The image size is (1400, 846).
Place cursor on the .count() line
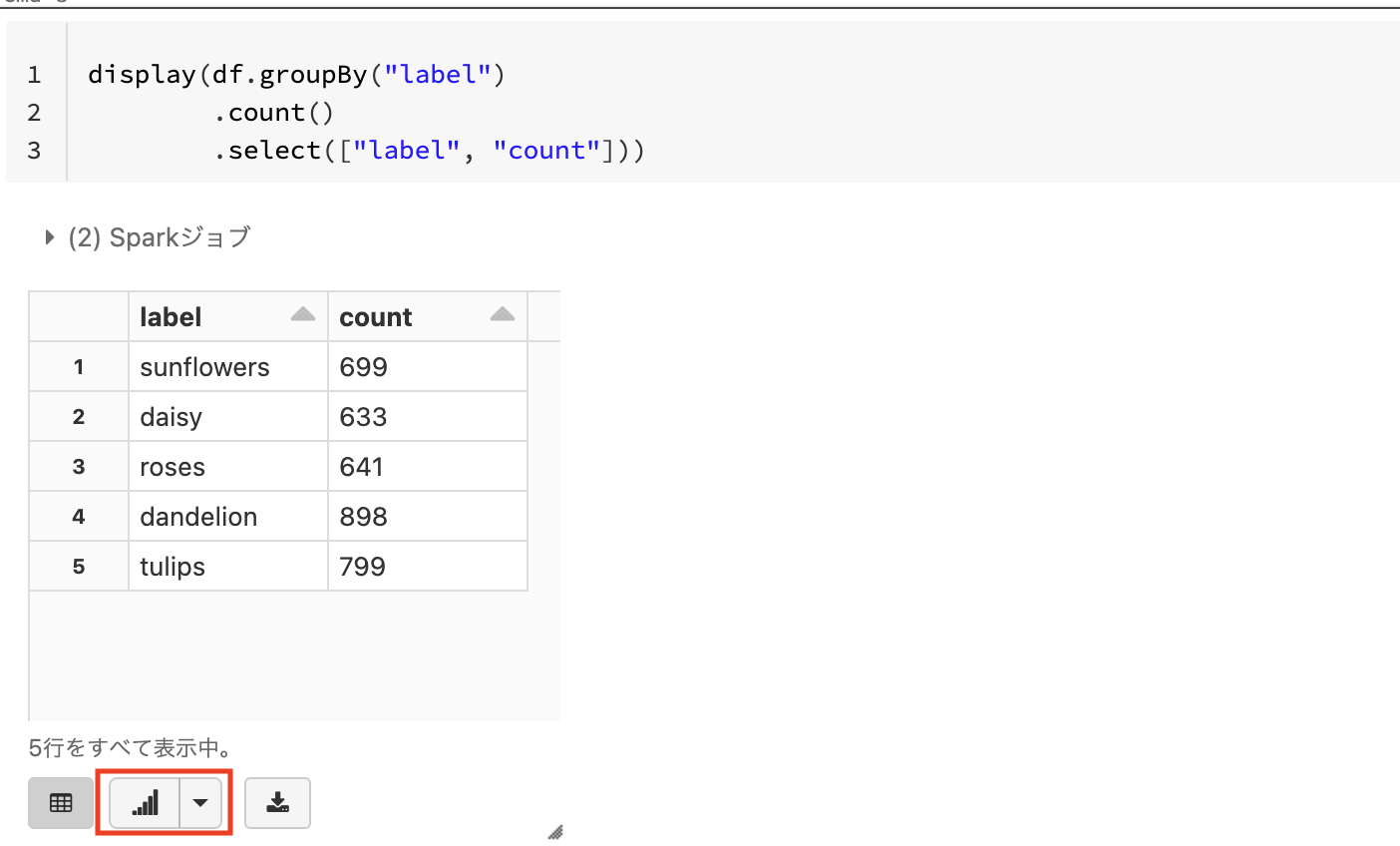click(x=273, y=113)
